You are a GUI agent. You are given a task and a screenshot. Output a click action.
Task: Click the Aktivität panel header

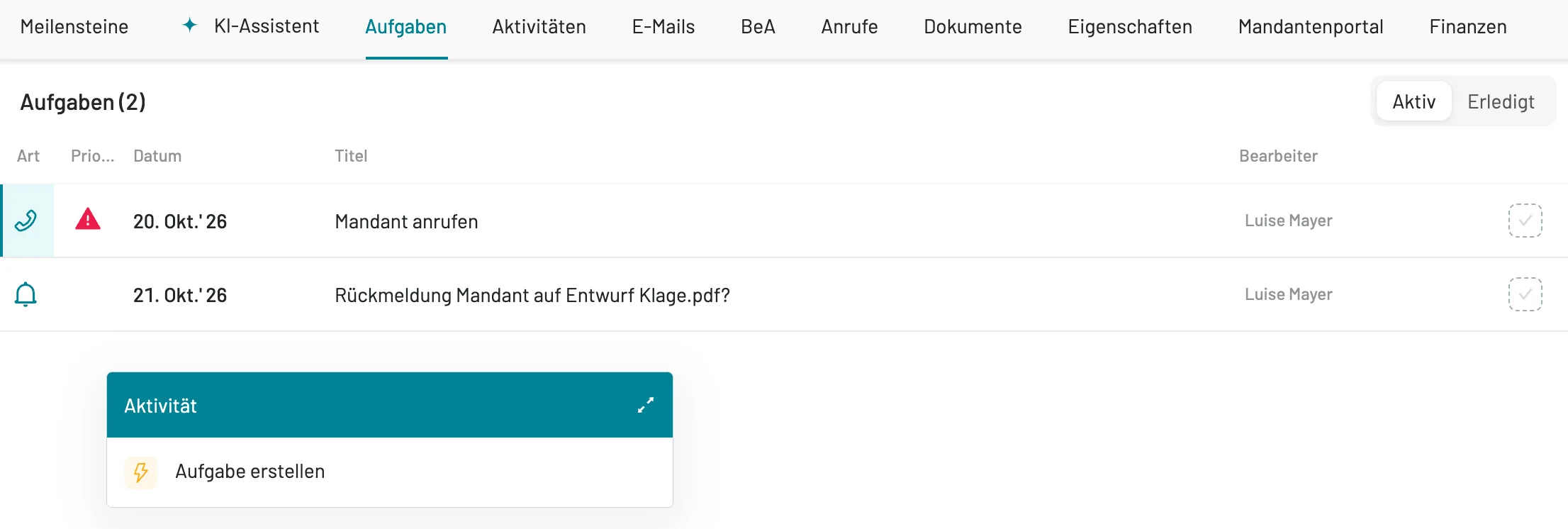point(390,405)
